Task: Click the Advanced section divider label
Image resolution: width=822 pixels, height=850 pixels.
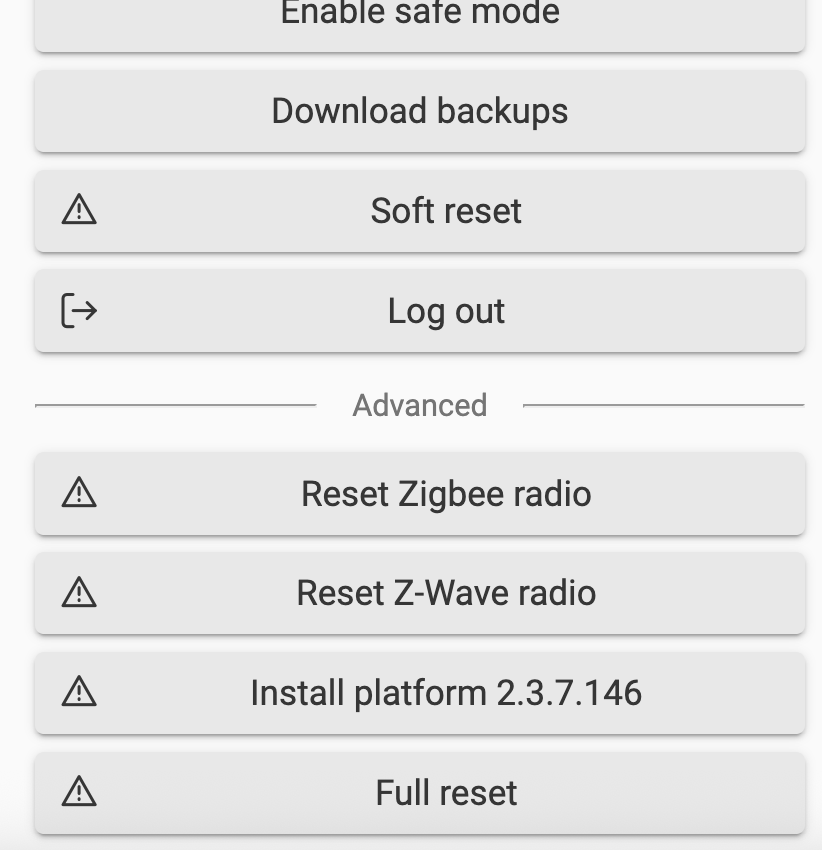Action: tap(419, 405)
